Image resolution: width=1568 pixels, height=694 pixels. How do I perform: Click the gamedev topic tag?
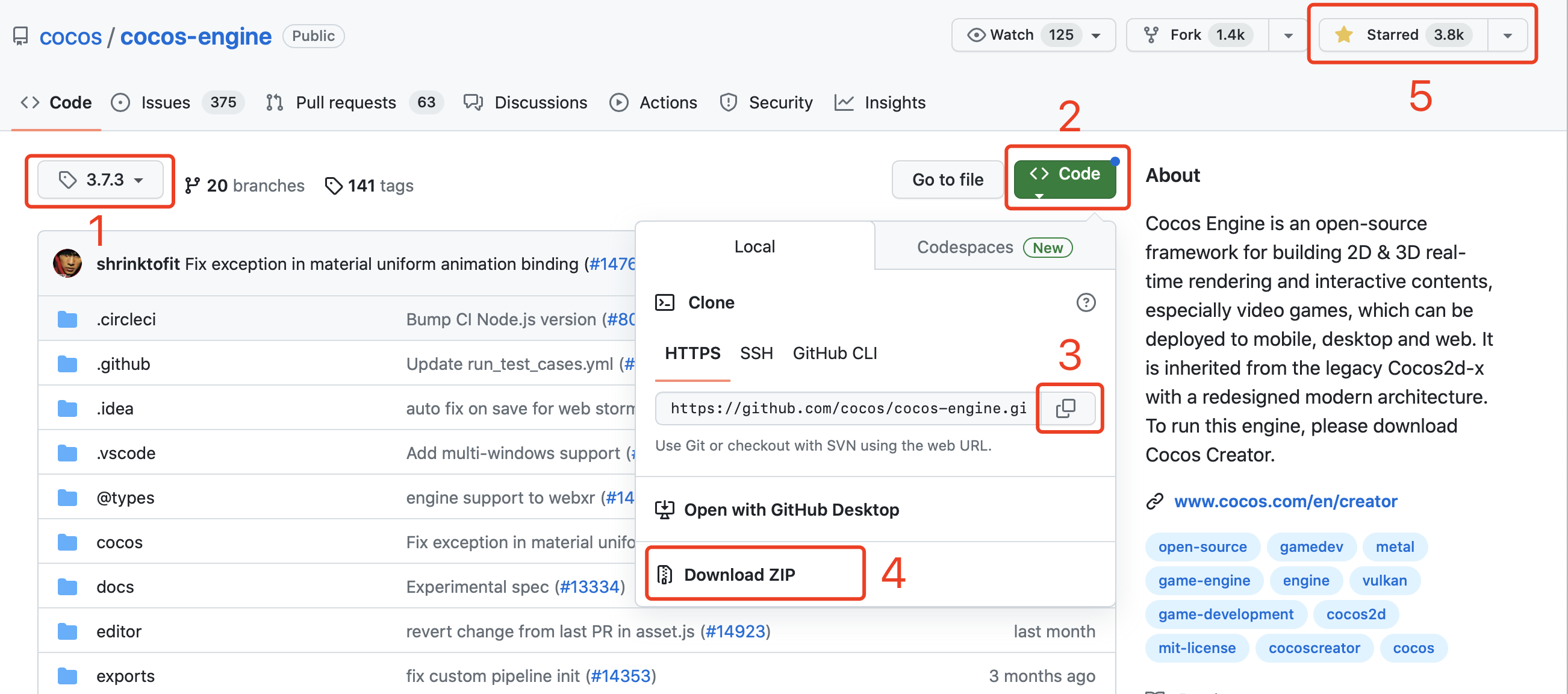coord(1311,546)
